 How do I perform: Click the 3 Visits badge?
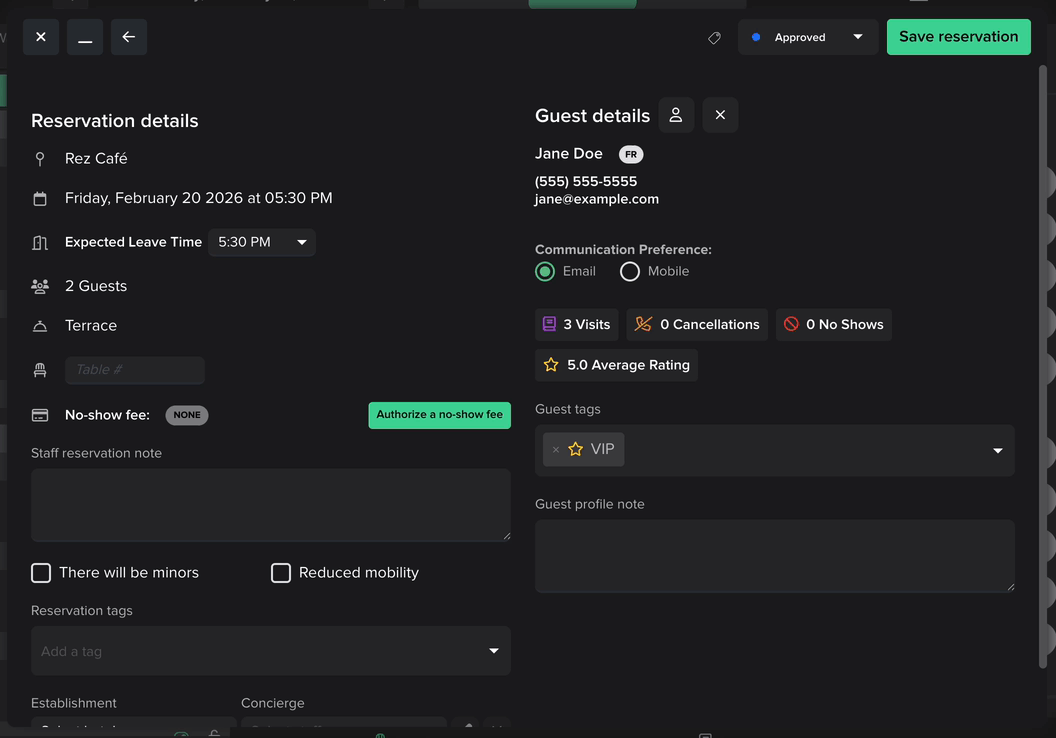point(576,324)
